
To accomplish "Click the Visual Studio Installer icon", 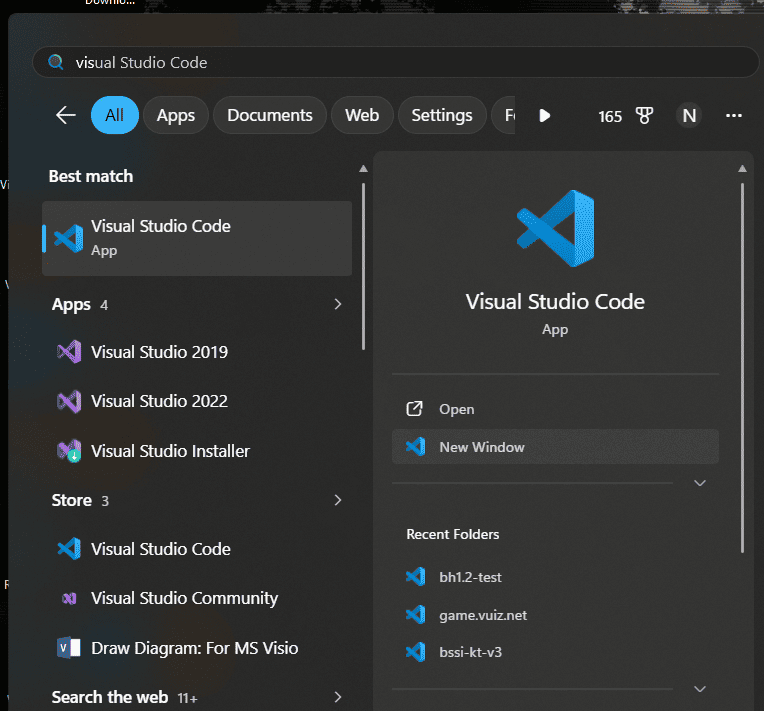I will pos(69,451).
